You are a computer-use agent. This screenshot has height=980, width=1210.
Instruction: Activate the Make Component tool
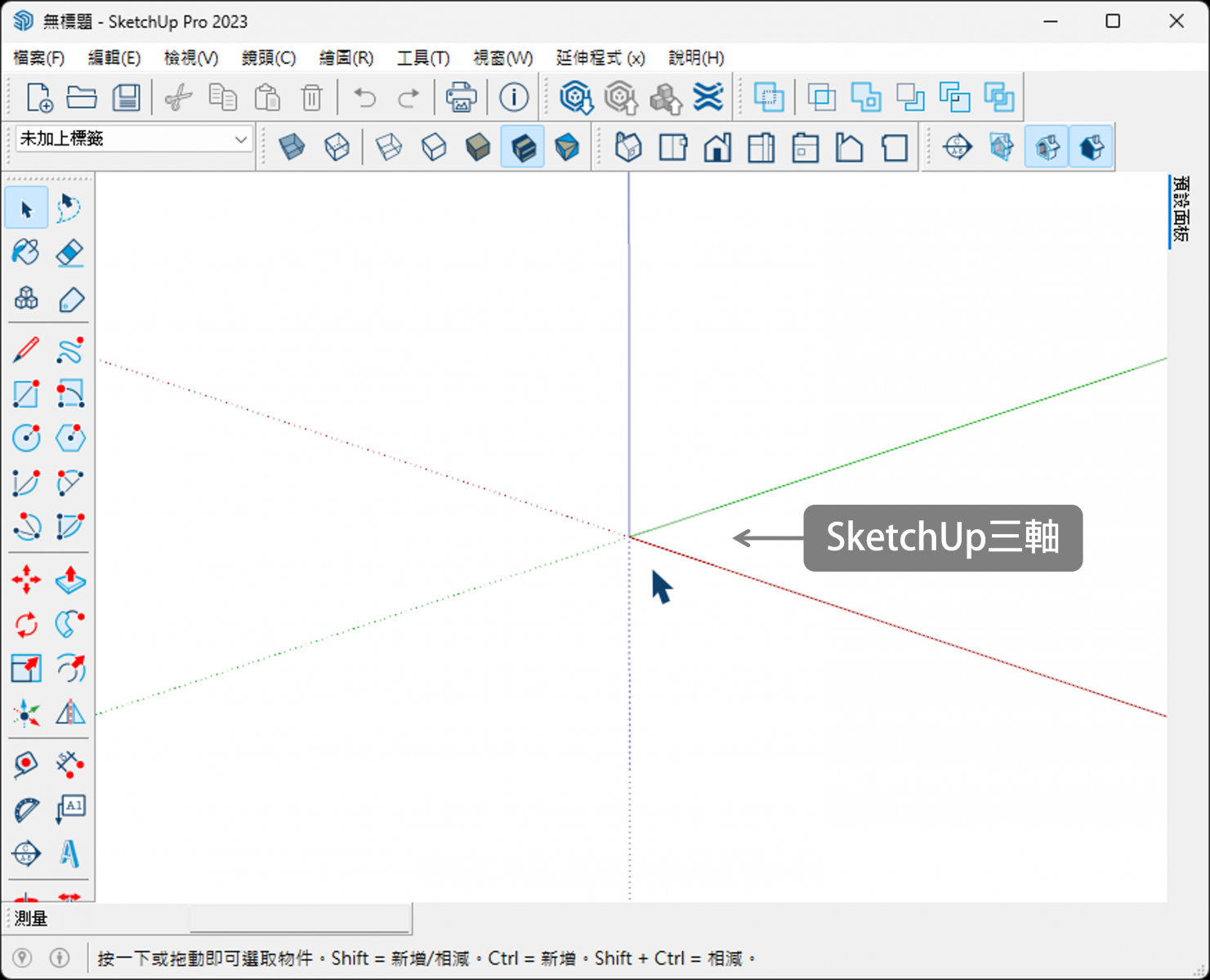pyautogui.click(x=26, y=298)
